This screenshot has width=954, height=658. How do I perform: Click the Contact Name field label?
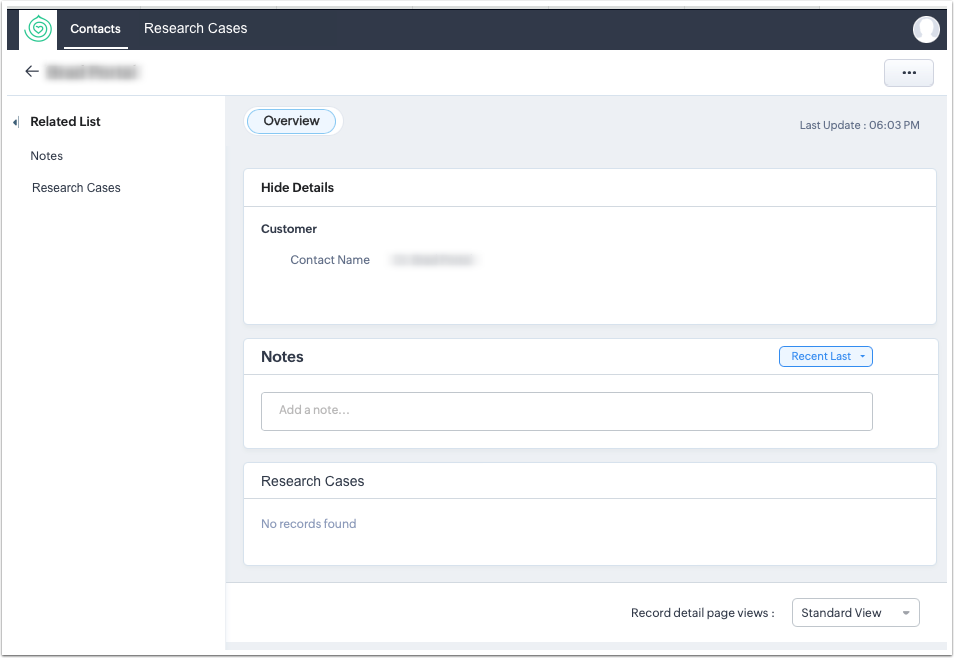[x=330, y=260]
